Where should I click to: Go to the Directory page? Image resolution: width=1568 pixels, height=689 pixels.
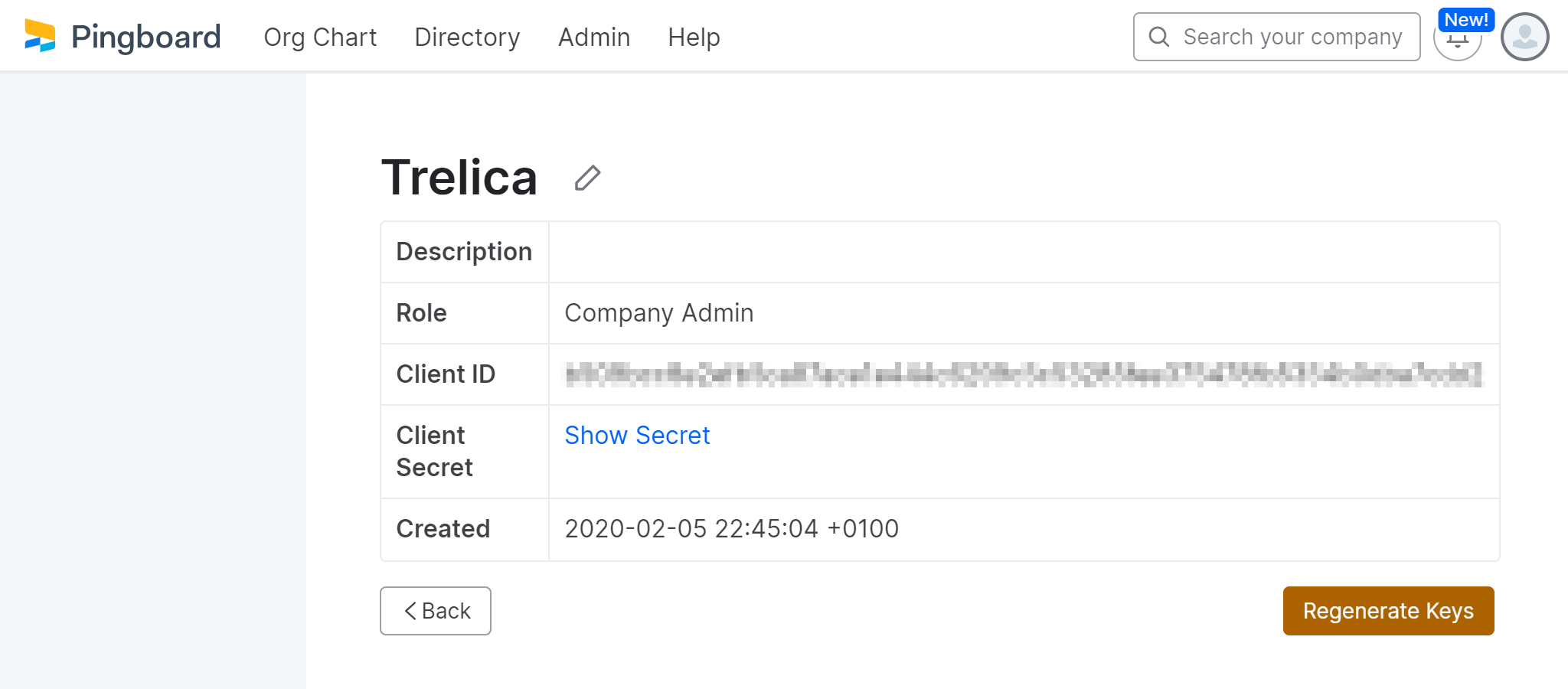[467, 37]
